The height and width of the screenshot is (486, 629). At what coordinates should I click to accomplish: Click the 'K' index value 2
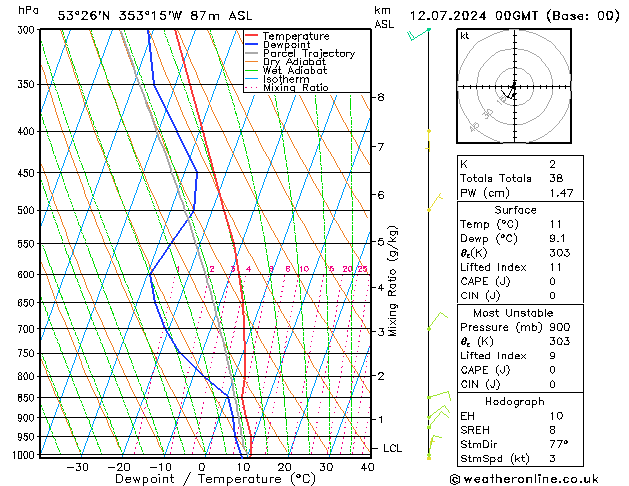(x=552, y=164)
